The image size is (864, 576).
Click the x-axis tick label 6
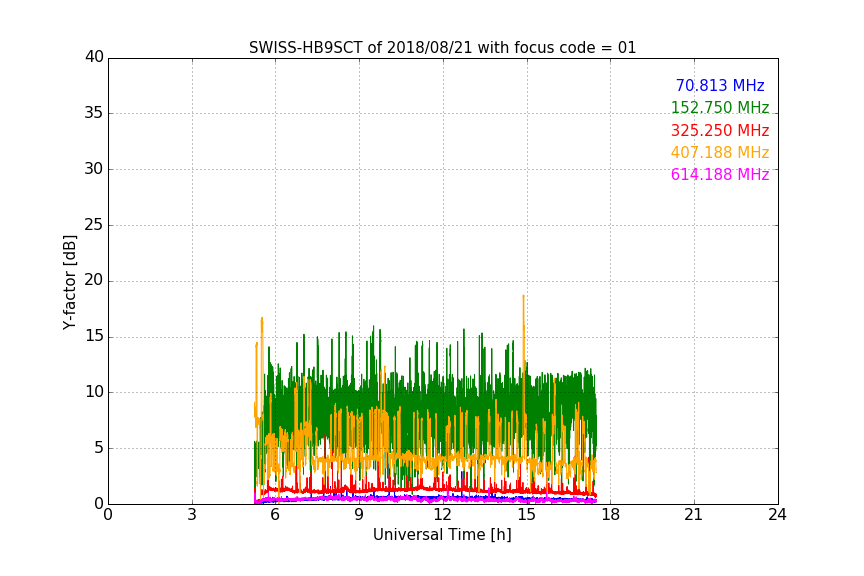[x=276, y=515]
